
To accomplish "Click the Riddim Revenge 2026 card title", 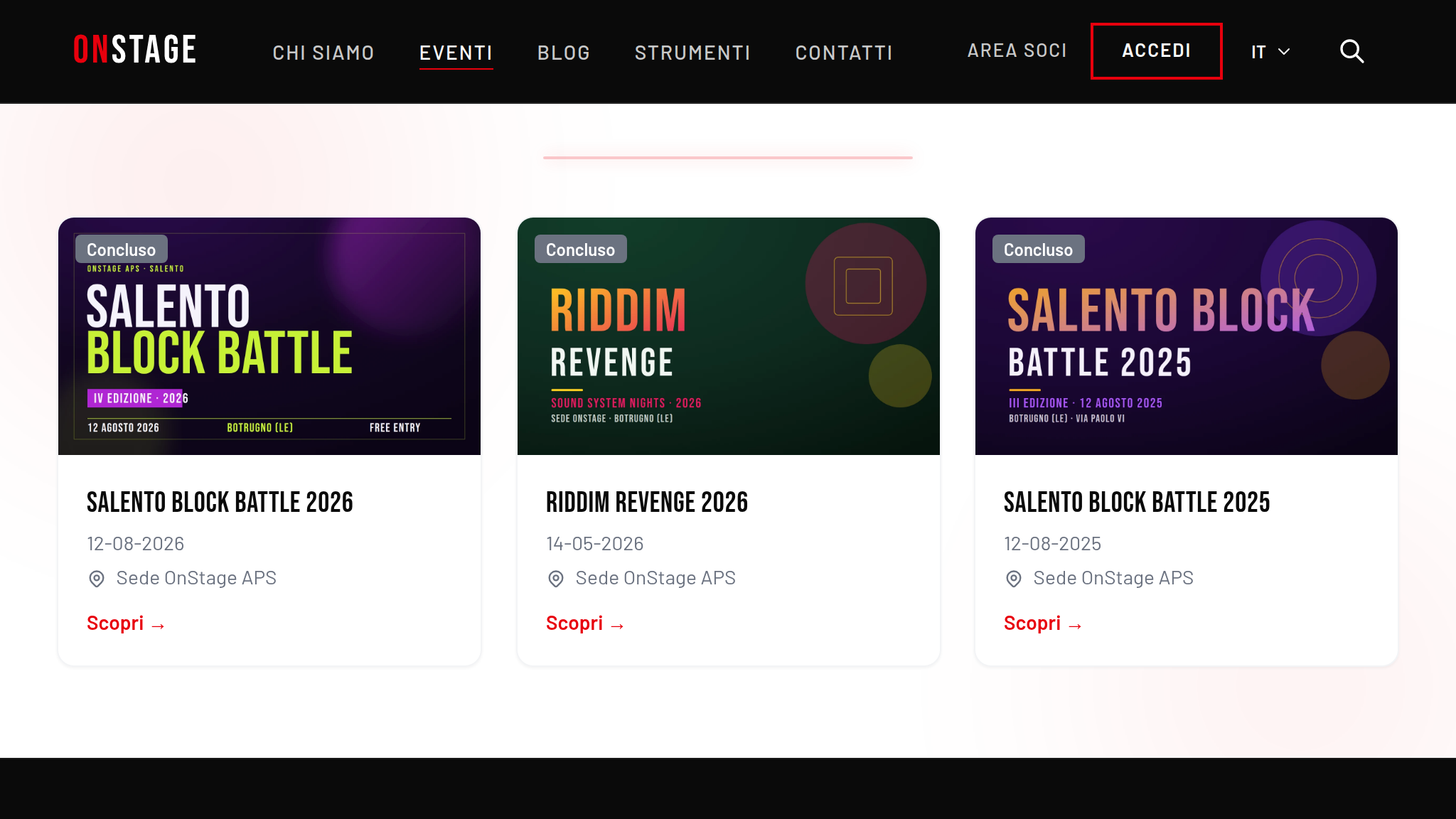I will click(647, 503).
